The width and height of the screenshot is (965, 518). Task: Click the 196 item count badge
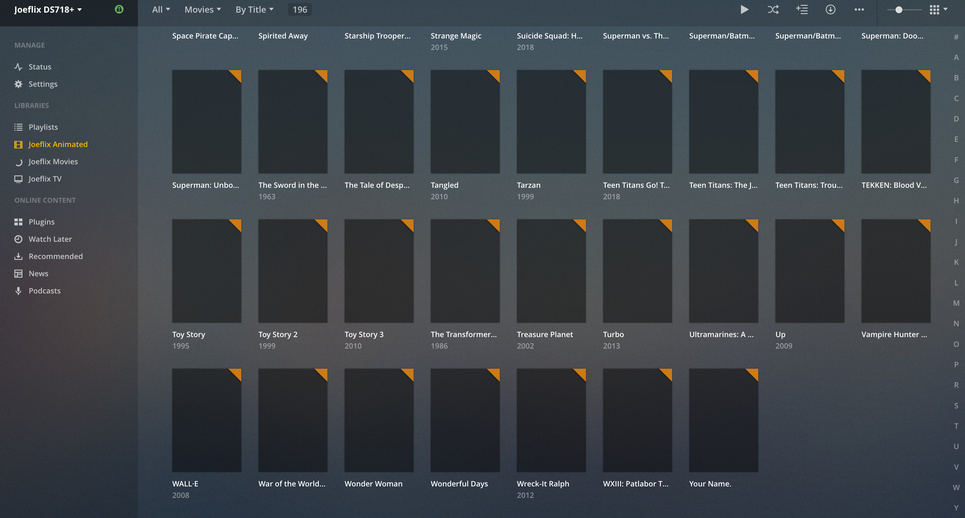click(300, 9)
